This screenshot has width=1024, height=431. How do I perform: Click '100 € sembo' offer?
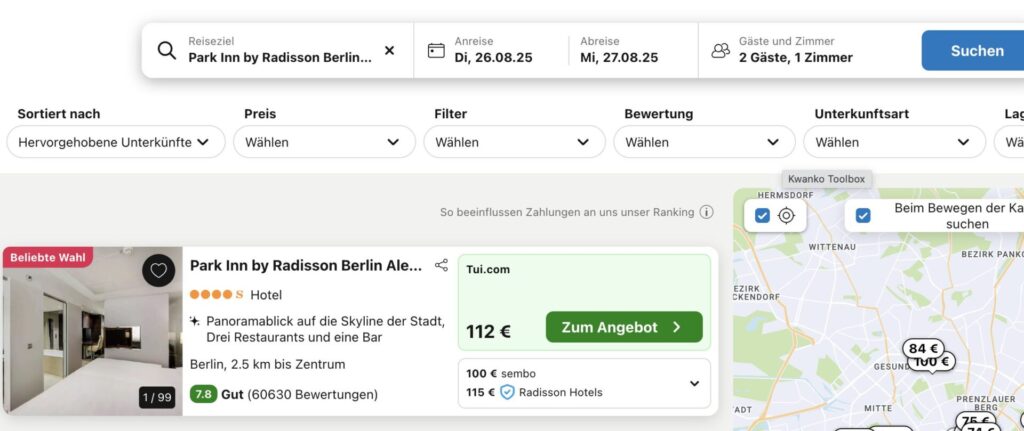click(501, 374)
